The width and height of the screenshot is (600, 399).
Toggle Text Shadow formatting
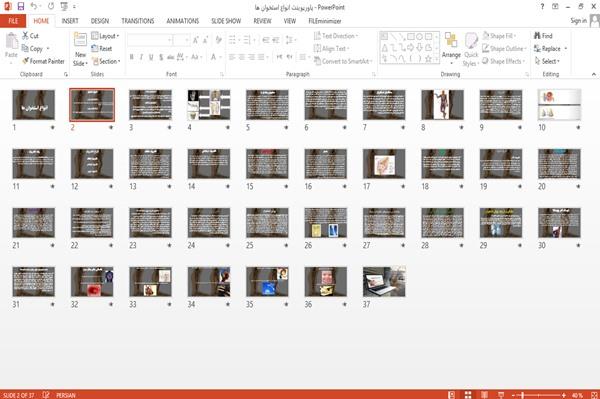(x=161, y=57)
